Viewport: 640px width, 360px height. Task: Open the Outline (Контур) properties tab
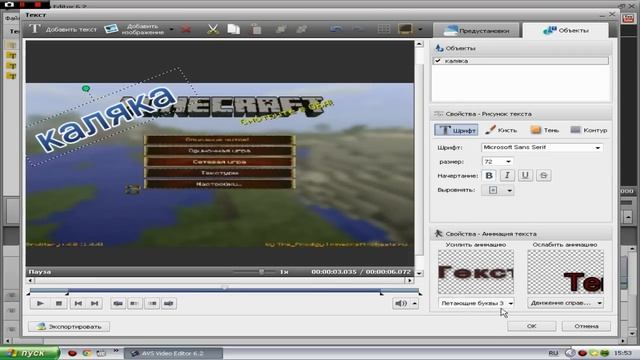[x=589, y=130]
